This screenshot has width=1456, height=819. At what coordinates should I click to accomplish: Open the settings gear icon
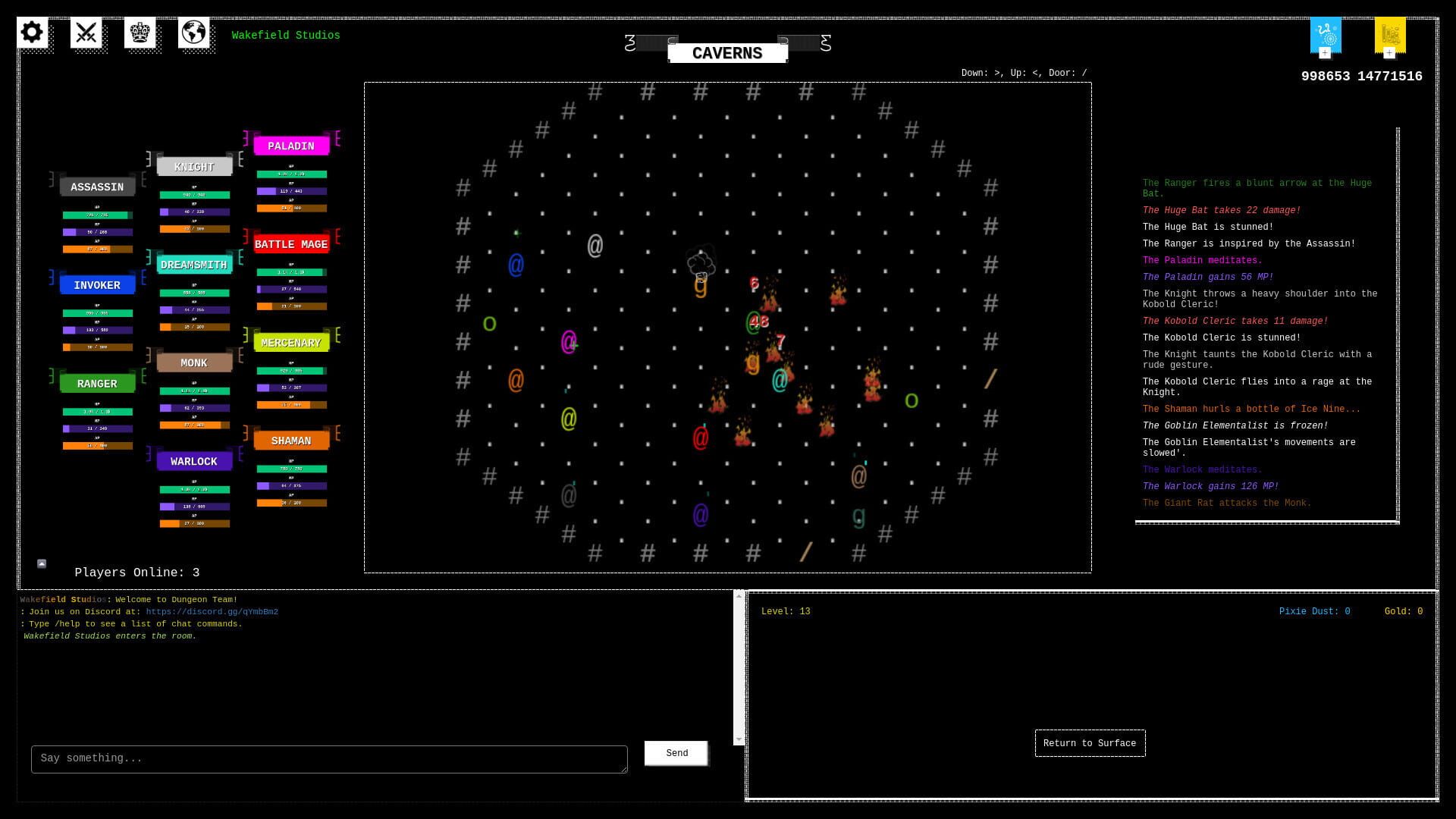(x=32, y=33)
